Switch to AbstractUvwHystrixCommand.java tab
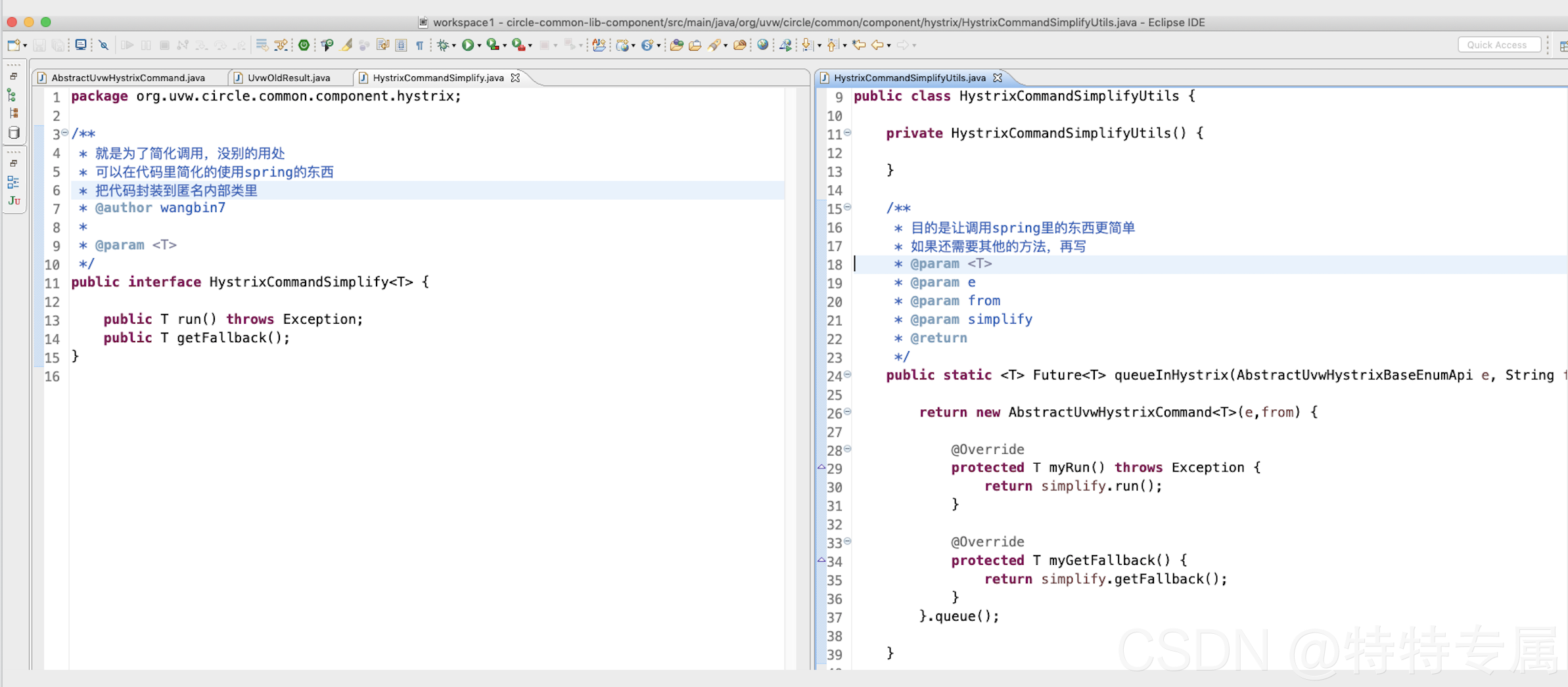 pyautogui.click(x=128, y=78)
